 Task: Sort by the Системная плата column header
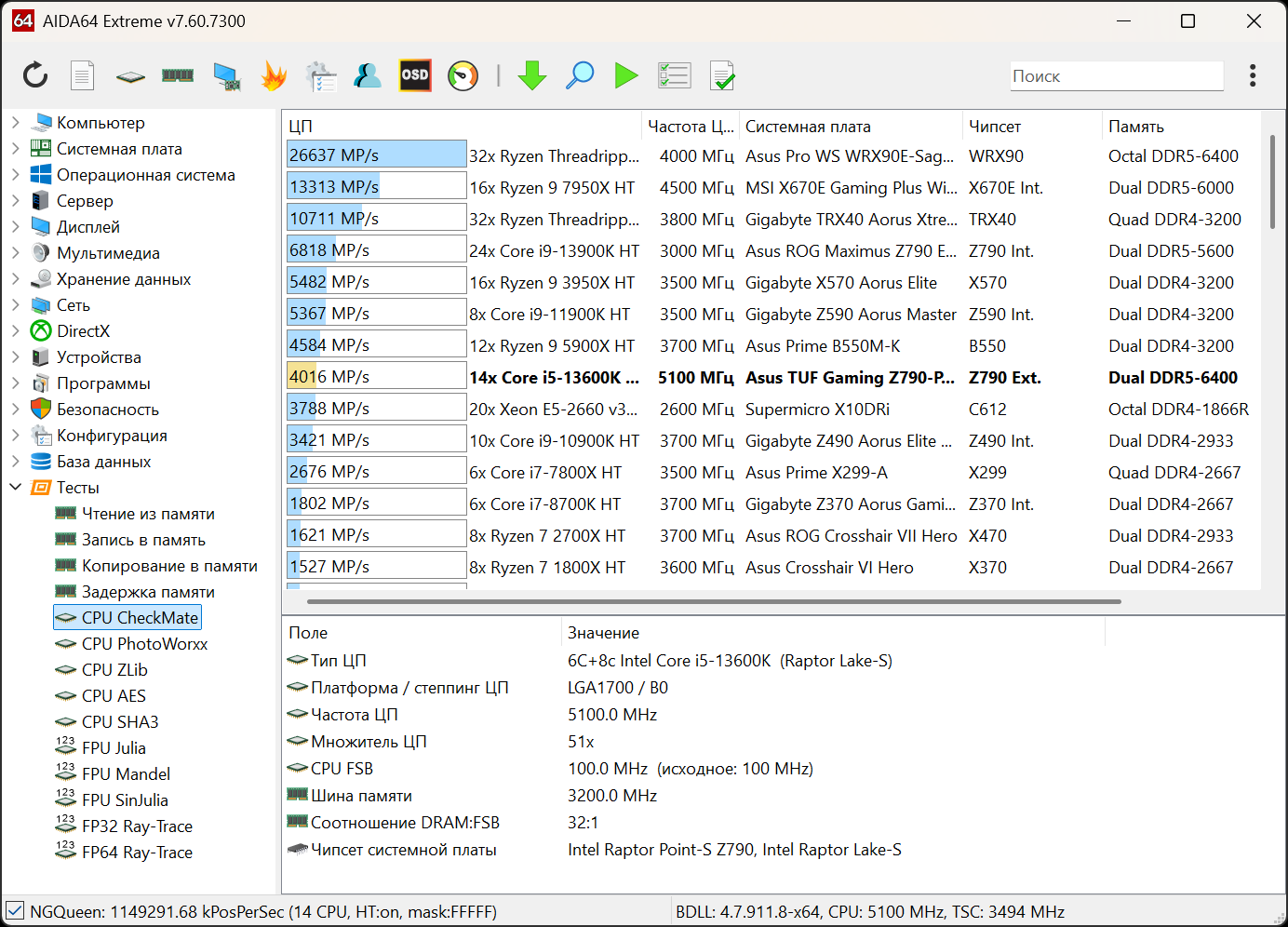[x=851, y=126]
